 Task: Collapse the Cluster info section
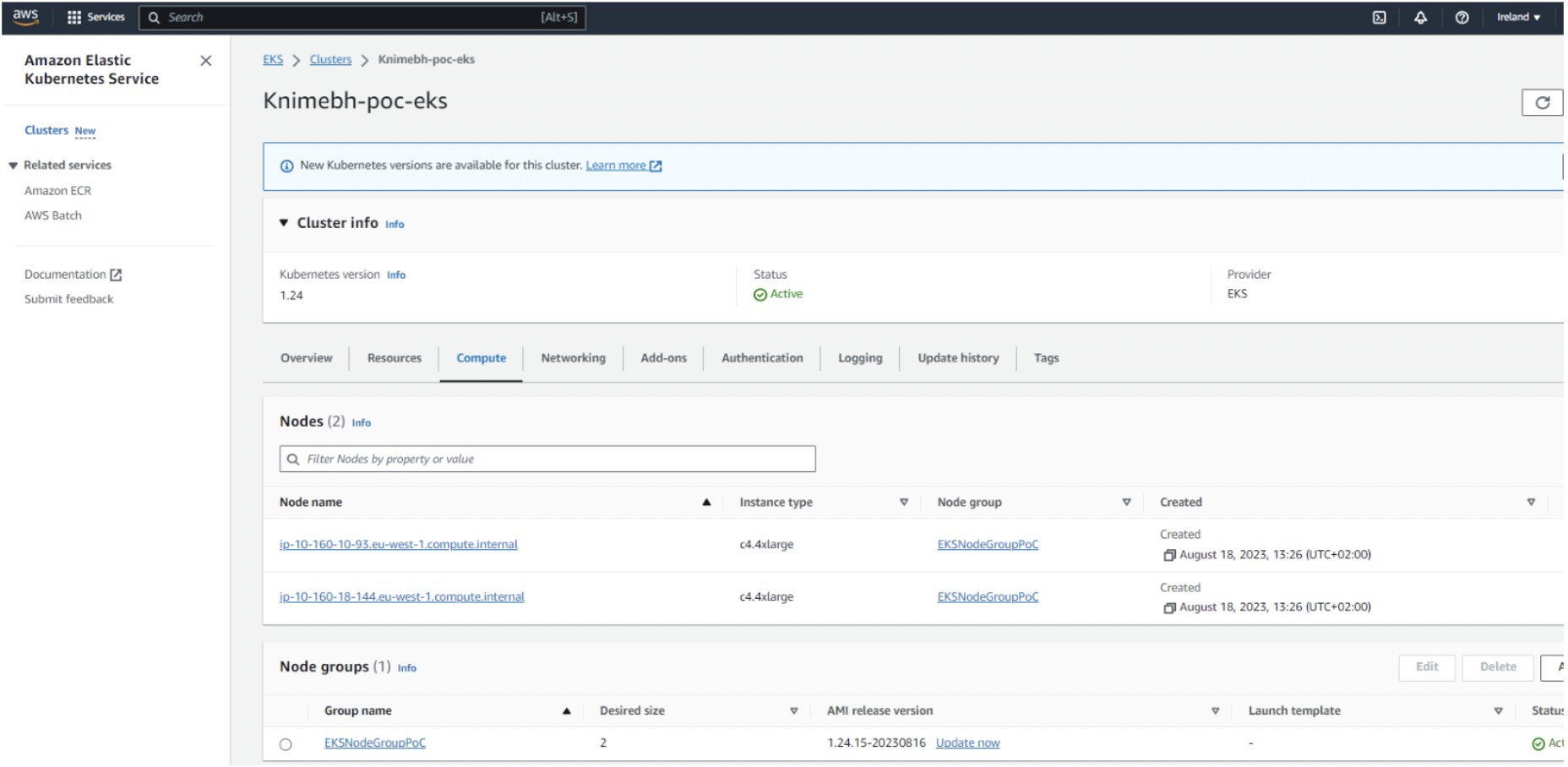284,223
